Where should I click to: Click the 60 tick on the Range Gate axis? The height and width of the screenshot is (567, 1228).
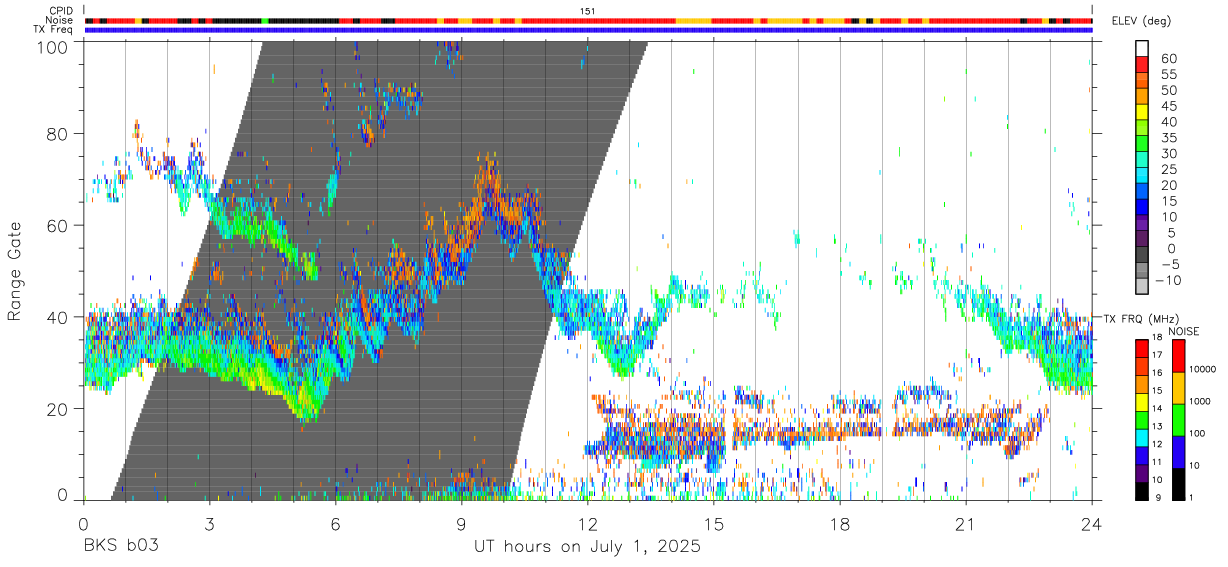tap(59, 225)
